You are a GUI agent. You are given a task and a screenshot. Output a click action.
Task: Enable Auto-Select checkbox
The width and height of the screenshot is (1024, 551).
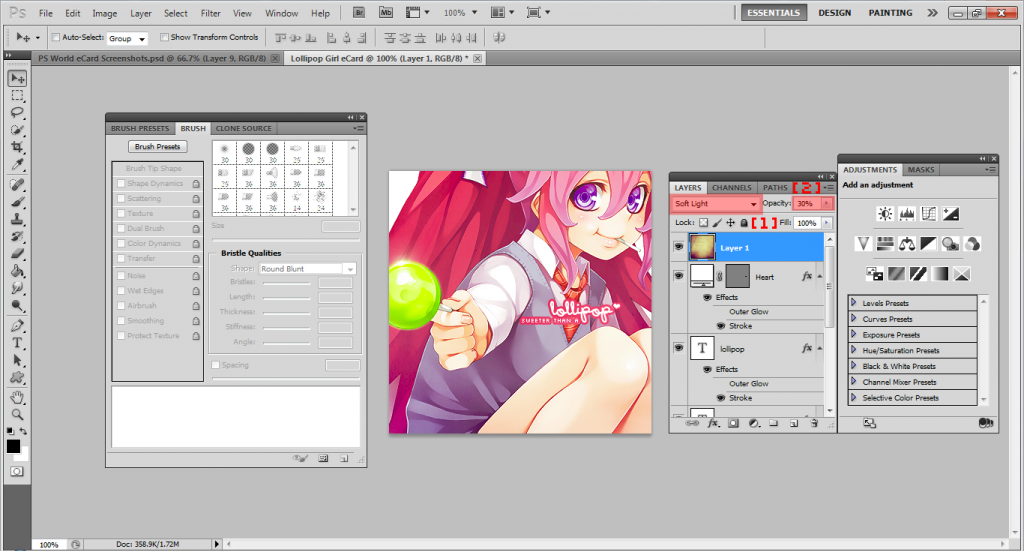click(x=56, y=37)
